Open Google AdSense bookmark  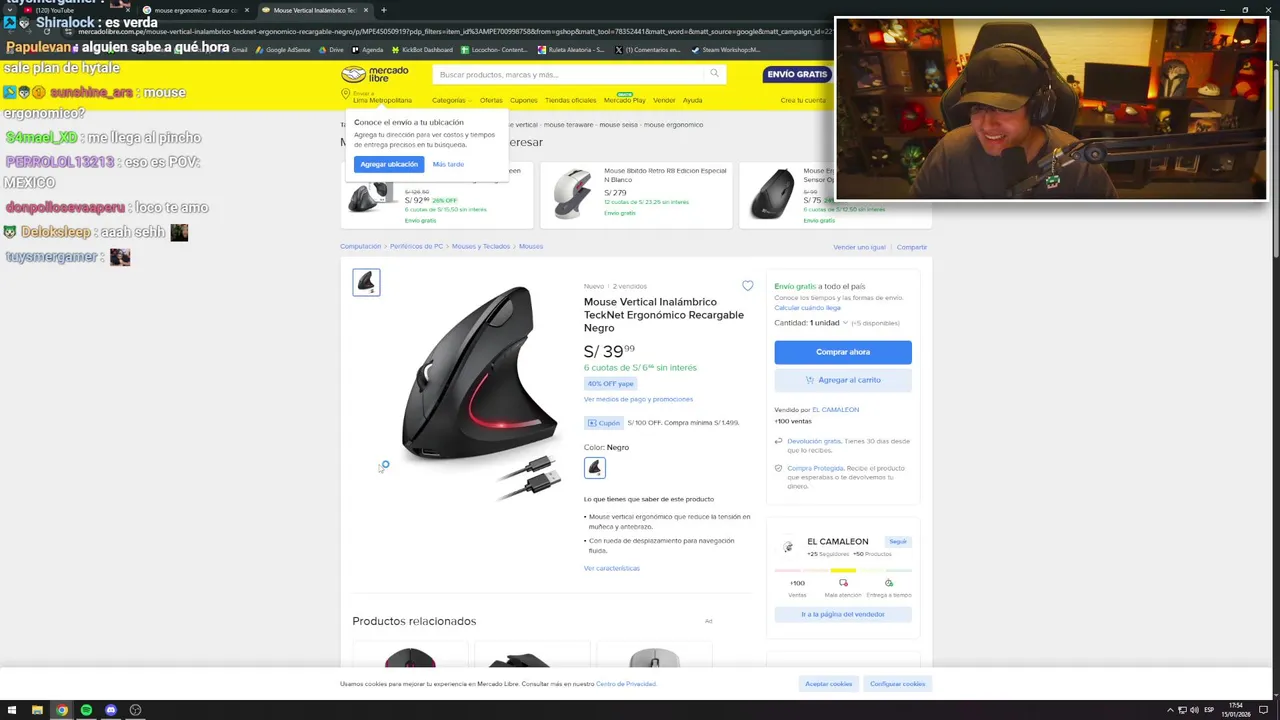(283, 50)
